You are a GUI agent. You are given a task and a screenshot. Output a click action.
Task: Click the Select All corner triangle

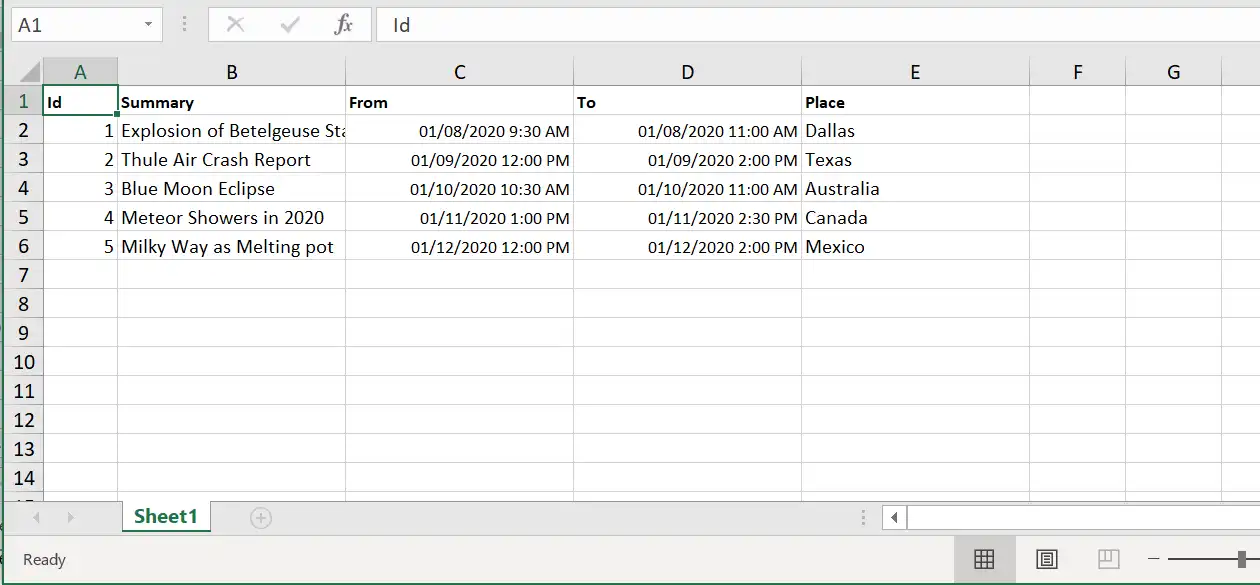pyautogui.click(x=28, y=71)
